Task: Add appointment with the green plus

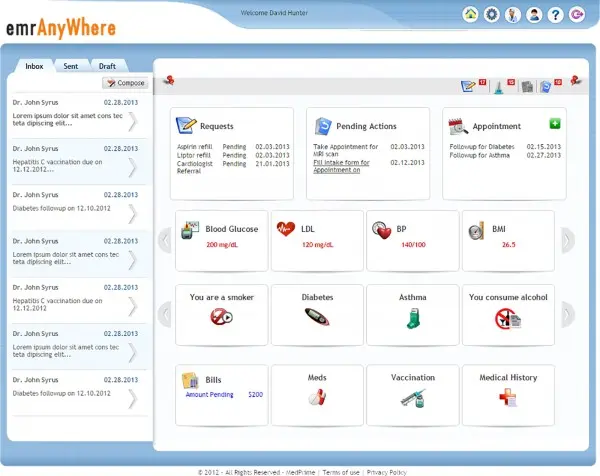Action: 555,124
